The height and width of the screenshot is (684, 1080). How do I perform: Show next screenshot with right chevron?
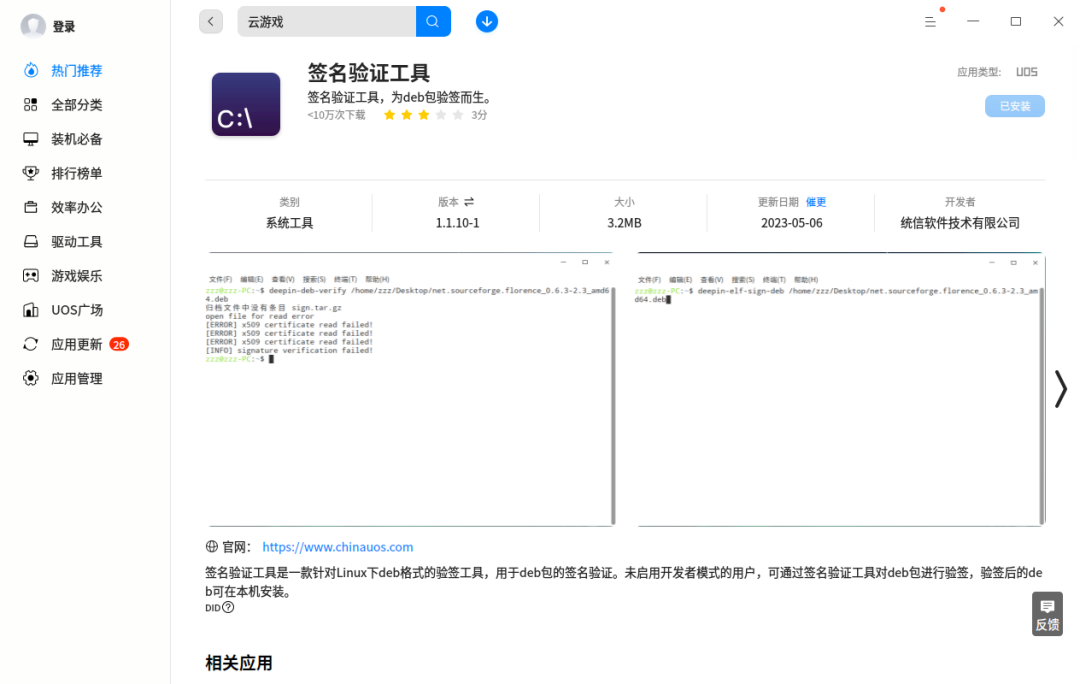coord(1061,389)
